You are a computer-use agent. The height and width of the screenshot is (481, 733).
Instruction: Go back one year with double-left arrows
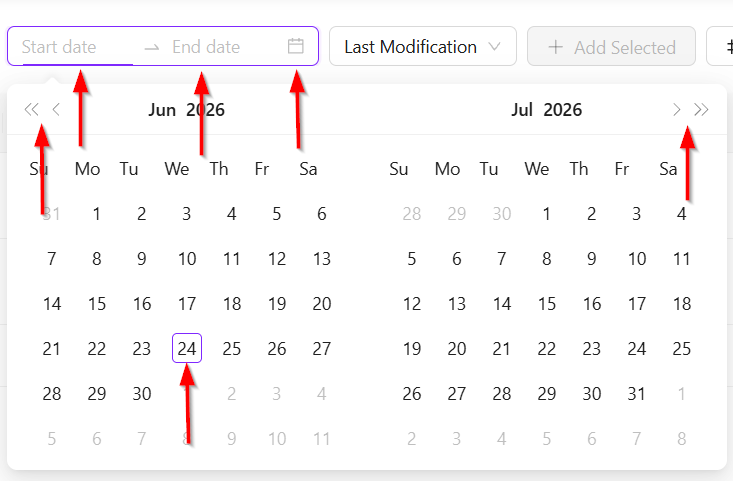point(31,110)
